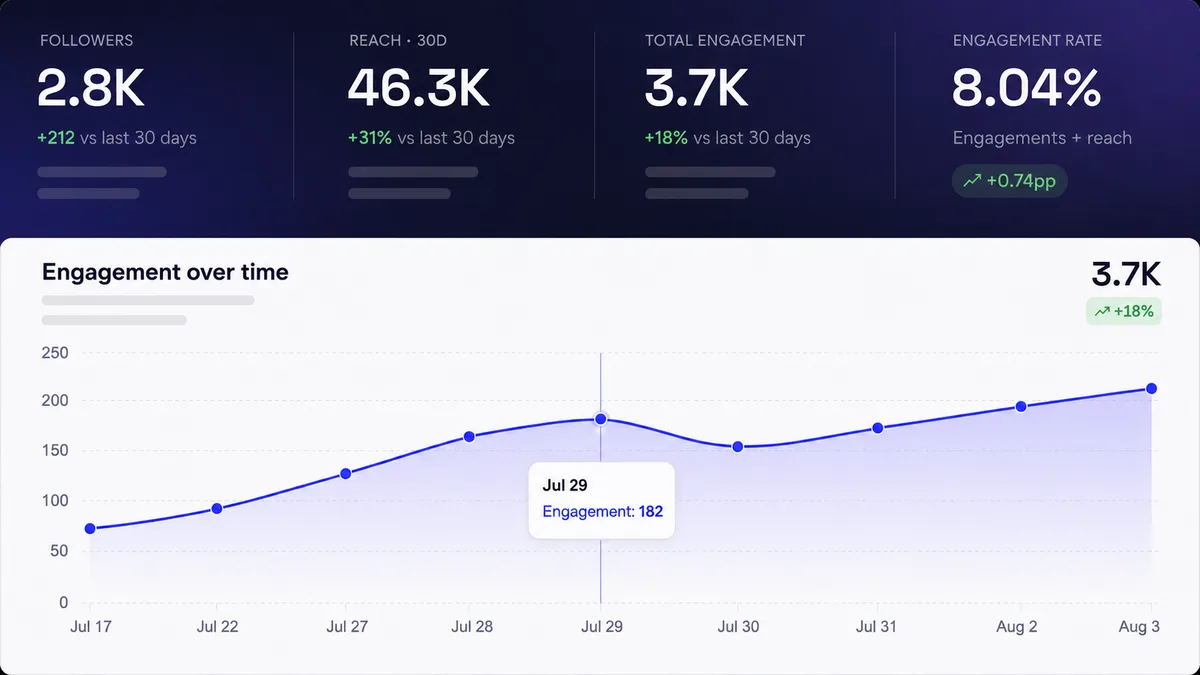
Task: Click the 50 y-axis label
Action: [59, 551]
